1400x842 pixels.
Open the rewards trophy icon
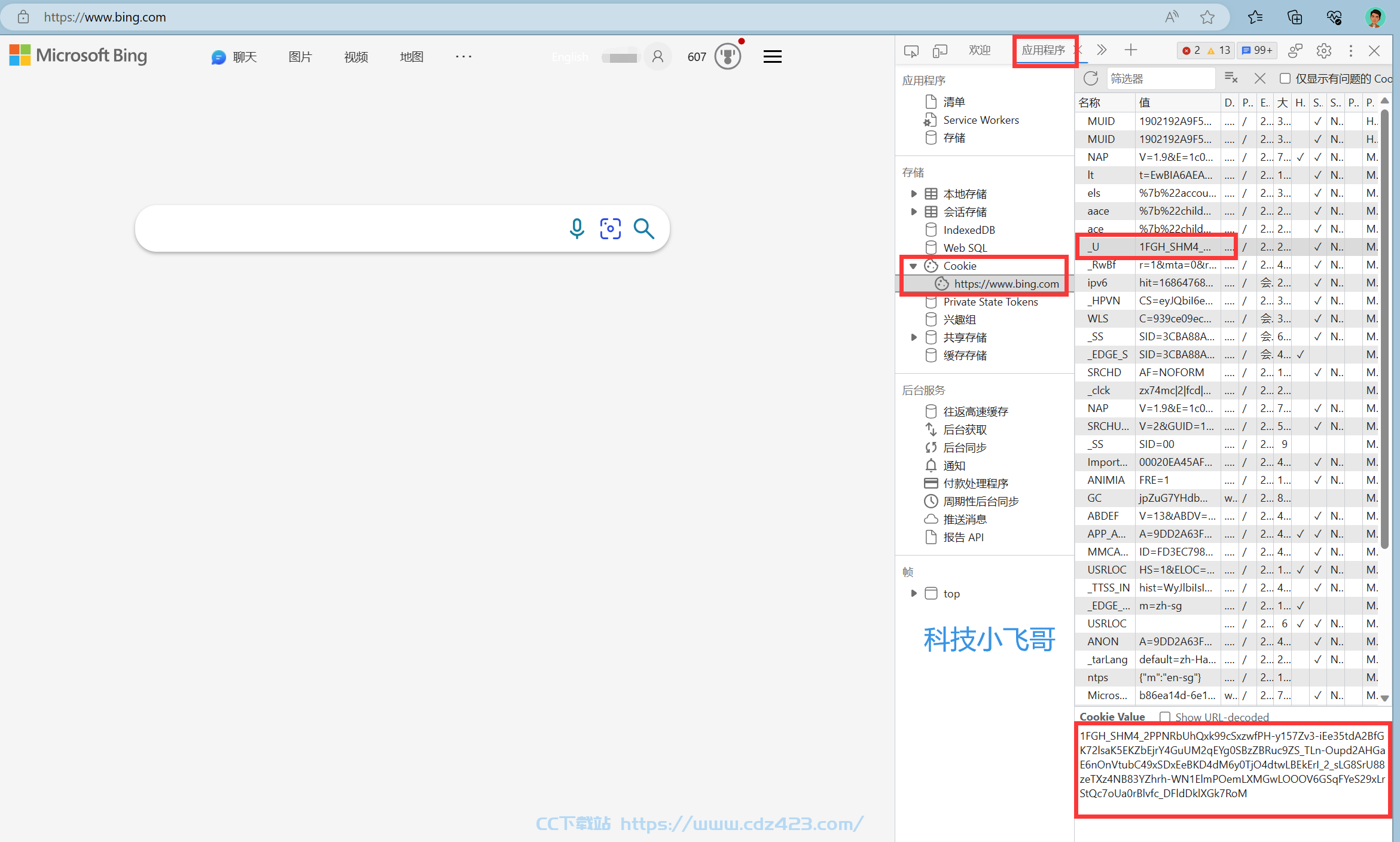pyautogui.click(x=728, y=56)
